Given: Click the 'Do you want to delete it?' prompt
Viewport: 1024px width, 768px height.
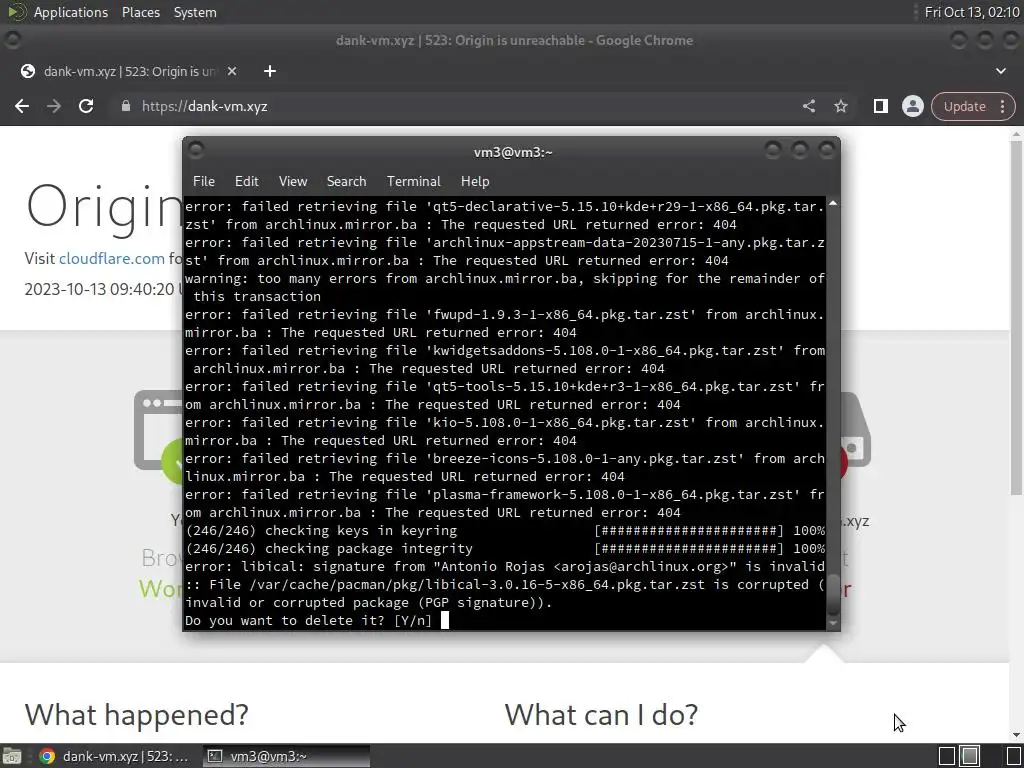Looking at the screenshot, I should click(308, 620).
